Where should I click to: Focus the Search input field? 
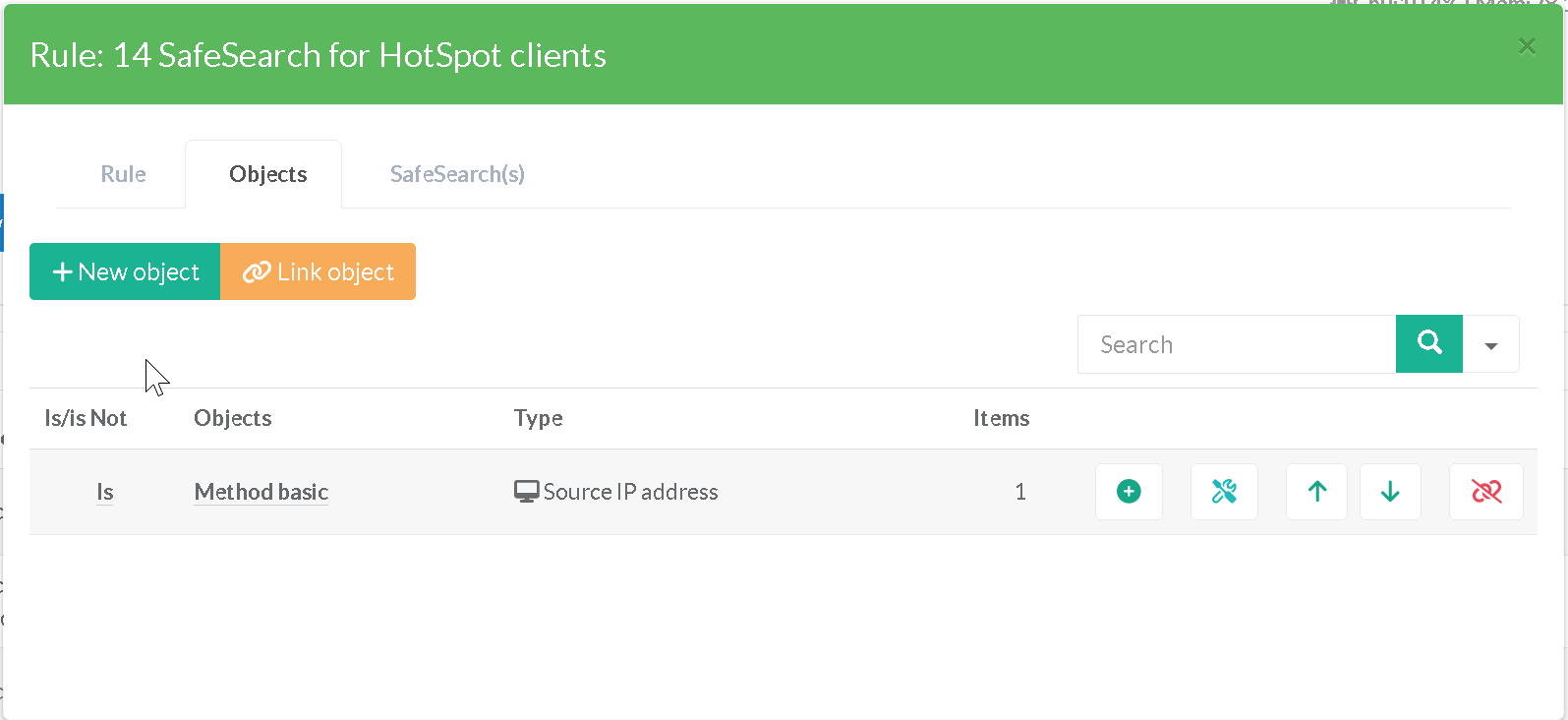(1237, 344)
